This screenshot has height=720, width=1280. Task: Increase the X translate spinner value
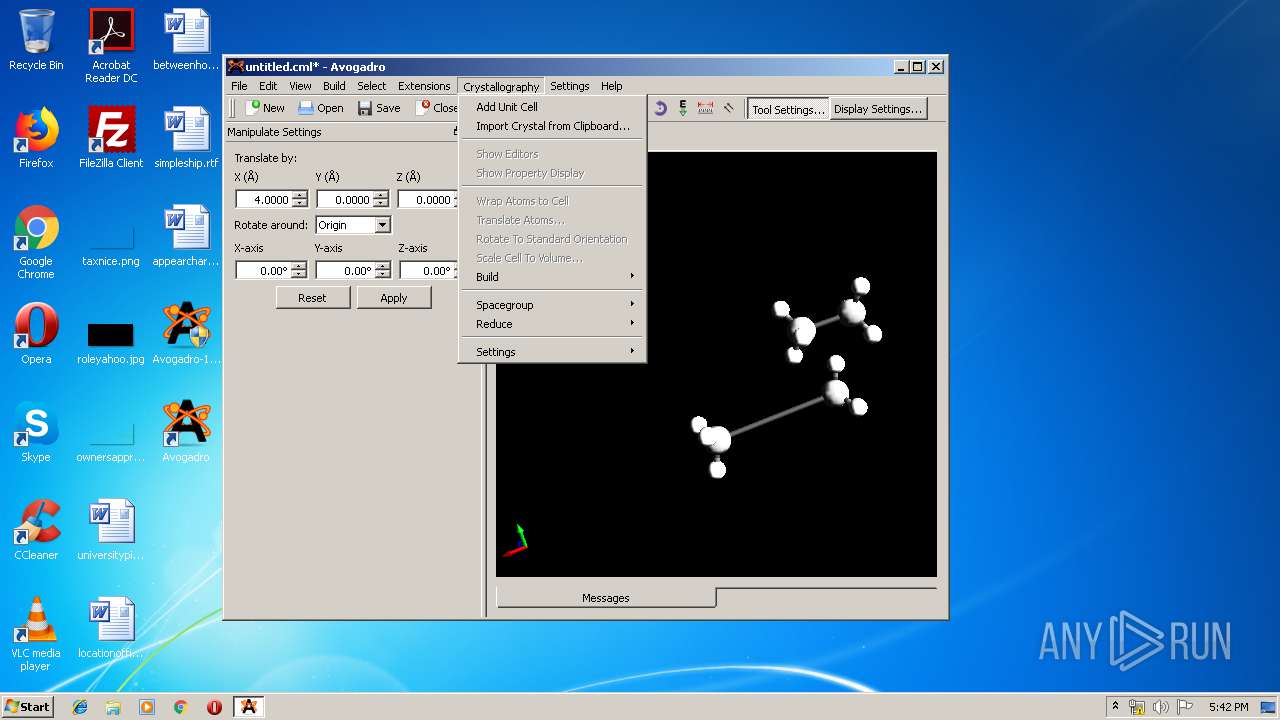coord(300,196)
